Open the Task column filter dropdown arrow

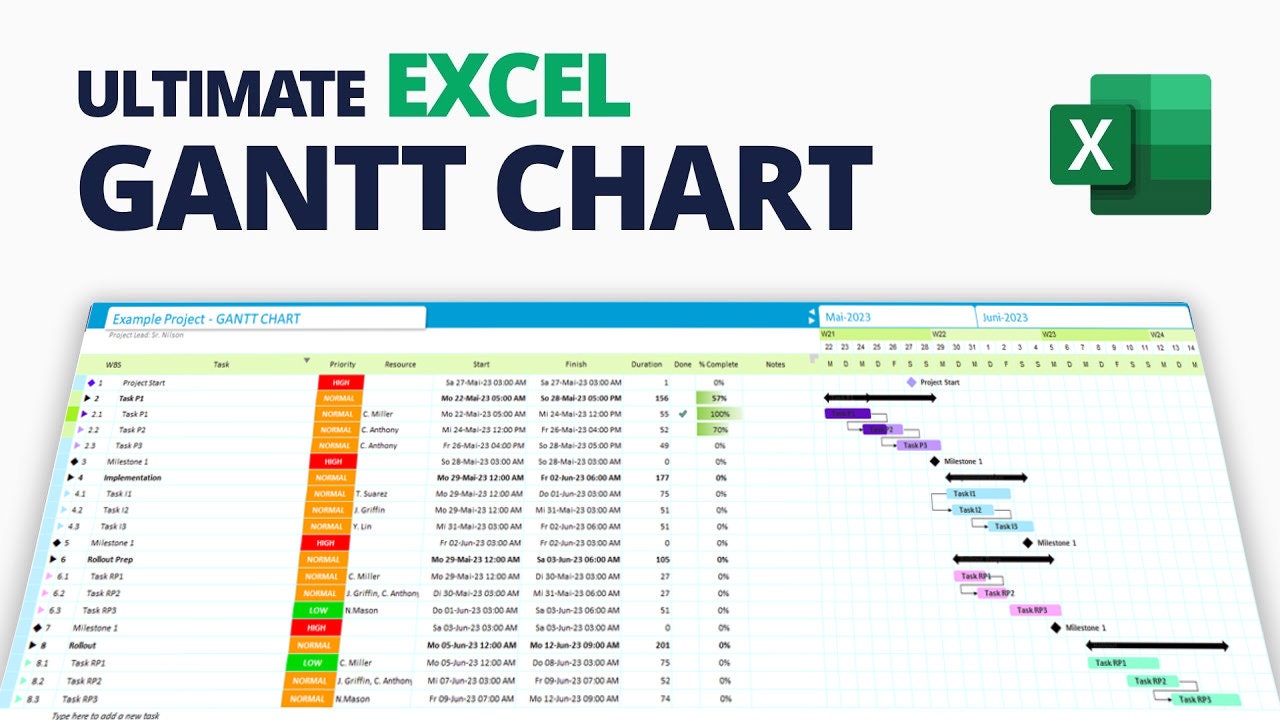pos(307,361)
